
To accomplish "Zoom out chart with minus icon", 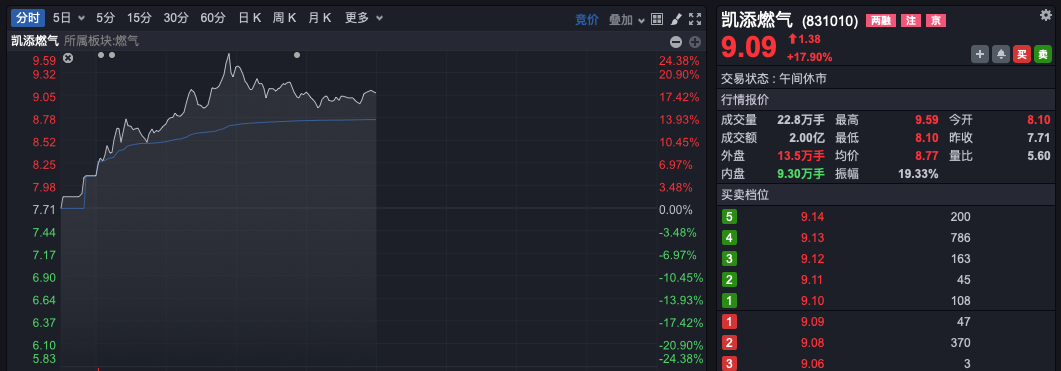I will [675, 42].
